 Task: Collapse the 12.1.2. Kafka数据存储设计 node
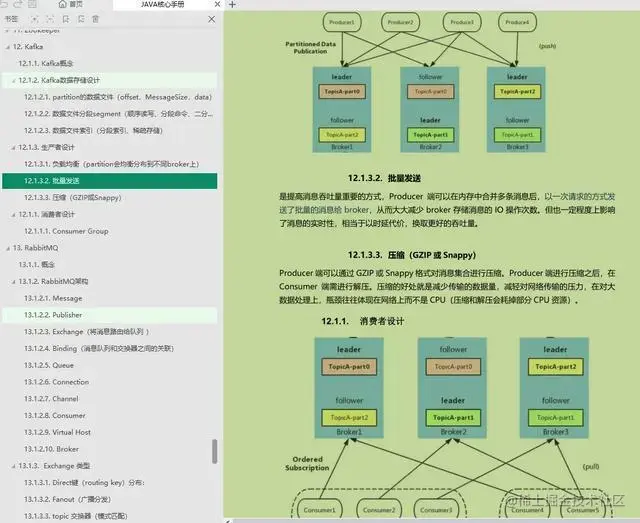pyautogui.click(x=13, y=80)
